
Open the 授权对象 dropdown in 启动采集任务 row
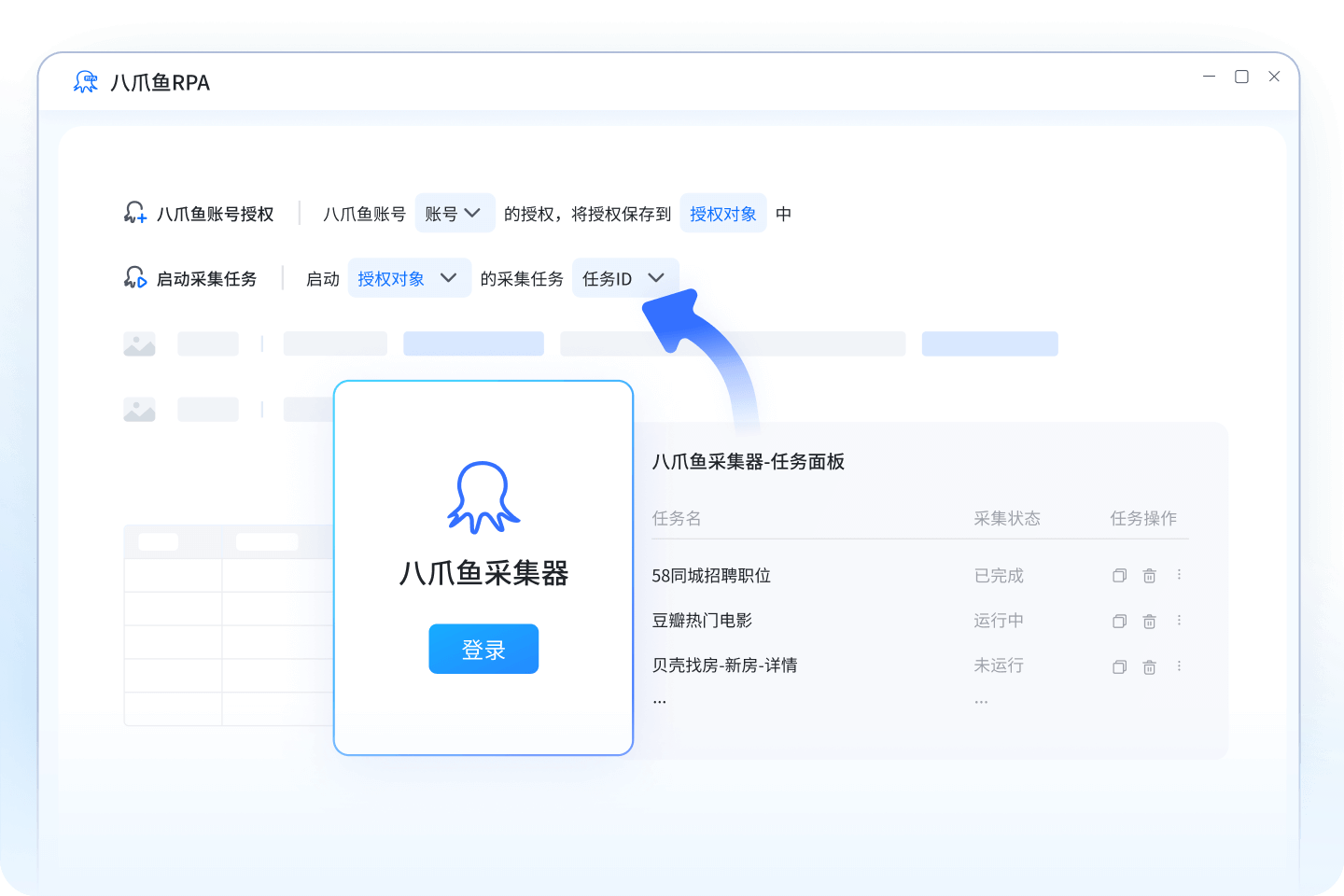[x=410, y=278]
